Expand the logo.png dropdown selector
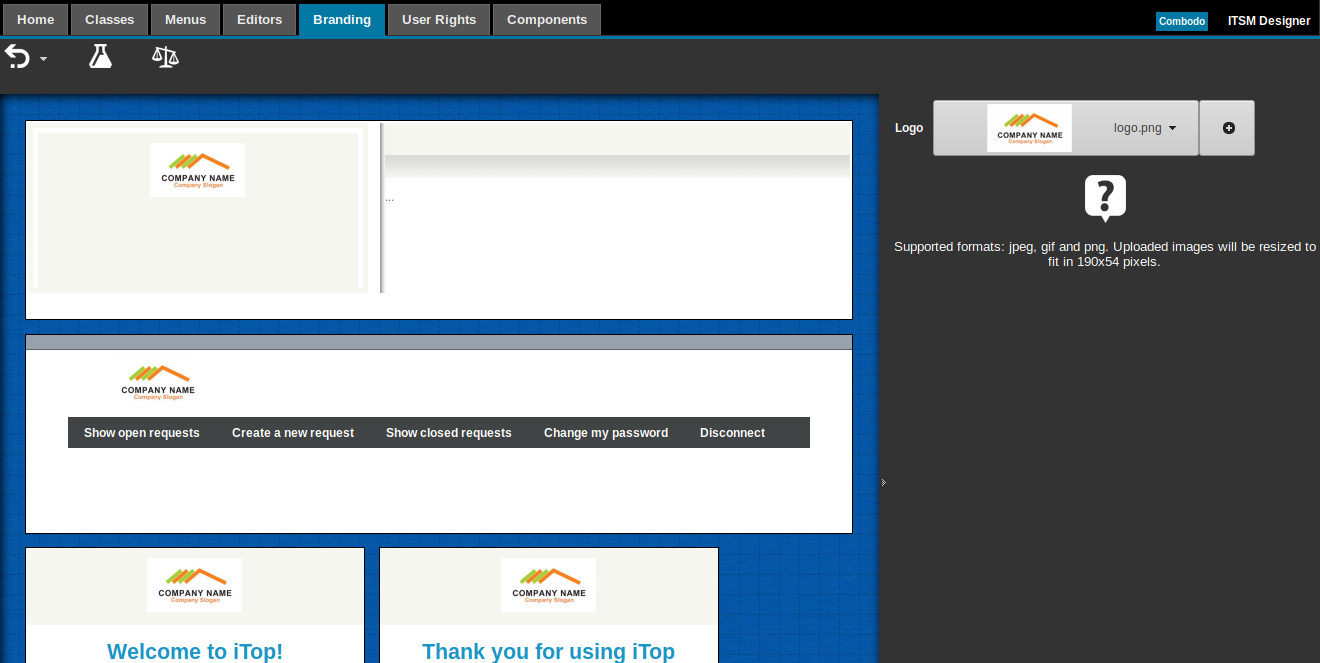 [x=1145, y=128]
